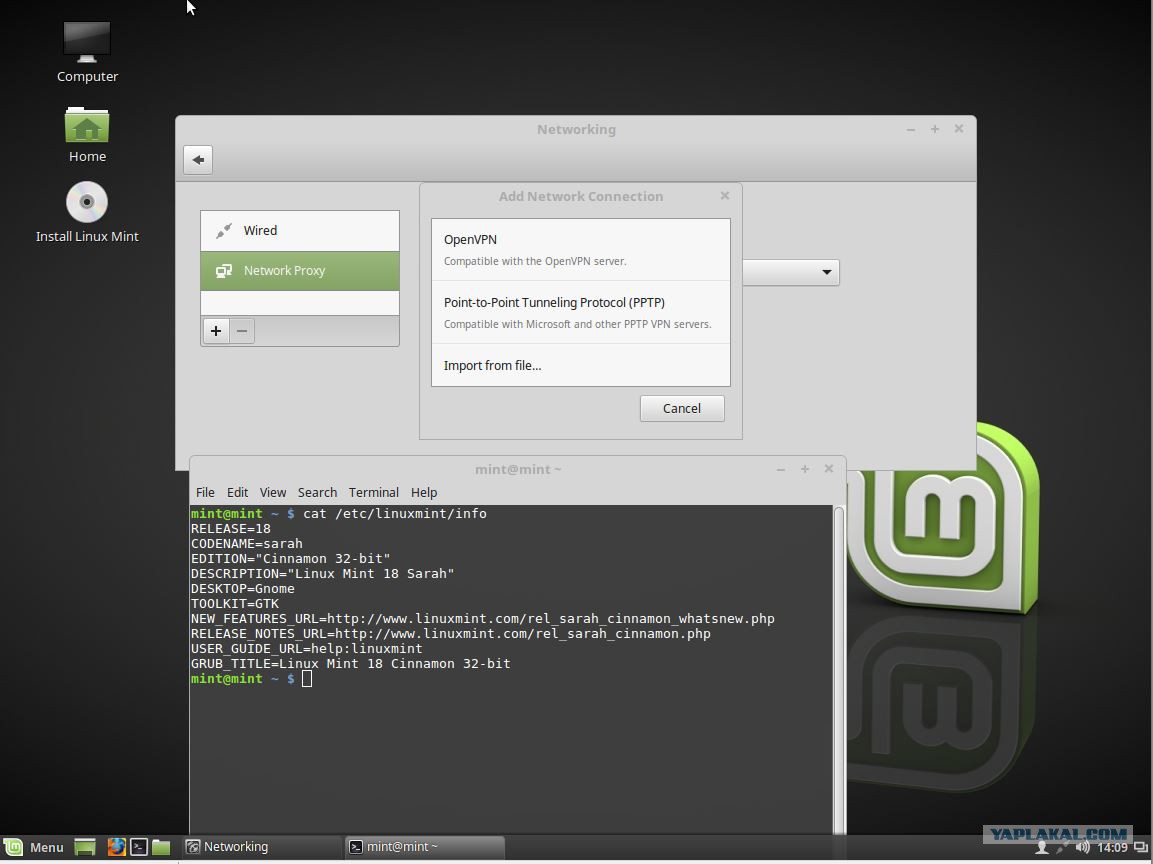Open the terminal File menu
Screen dimensions: 1153x864
(205, 493)
